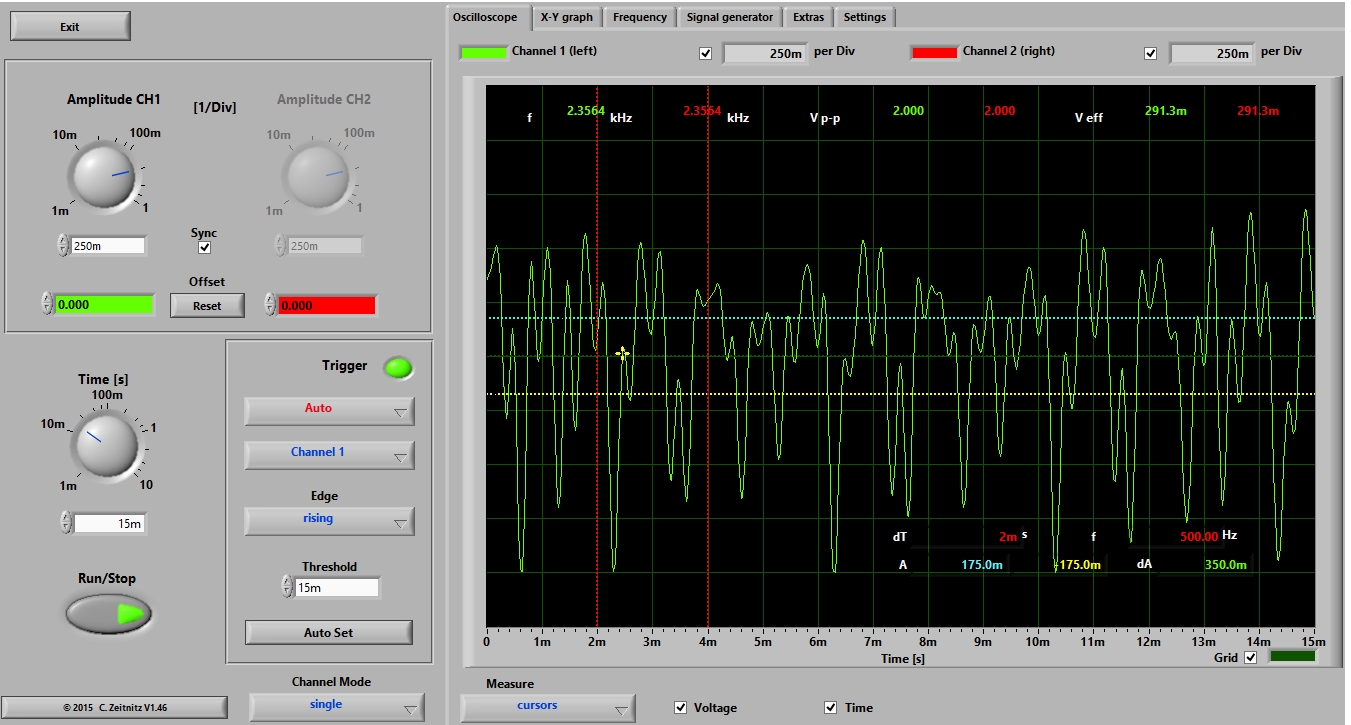Click the green Channel 1 color swatch

(x=483, y=52)
